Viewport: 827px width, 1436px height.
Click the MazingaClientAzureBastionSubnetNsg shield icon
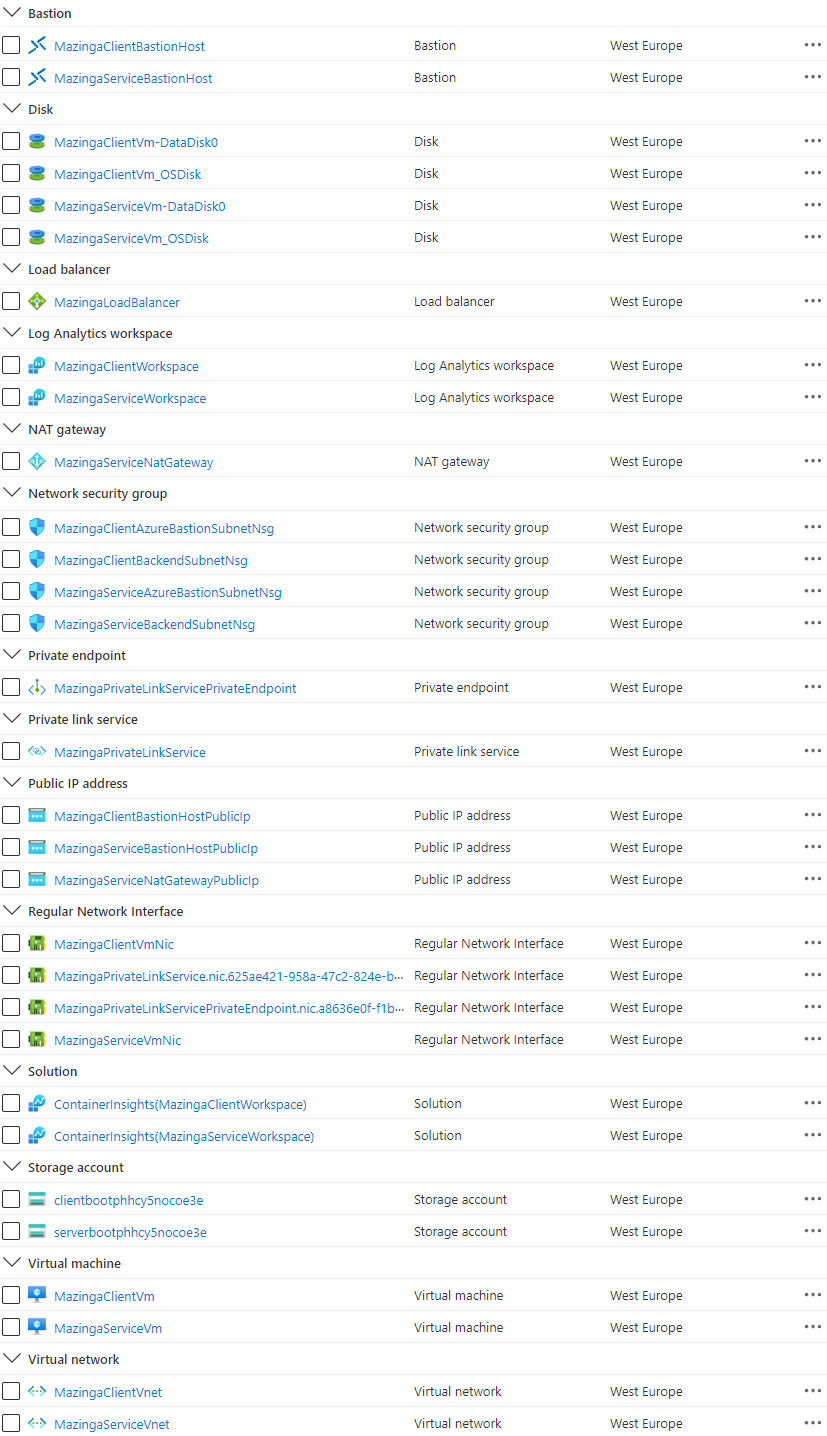click(37, 528)
